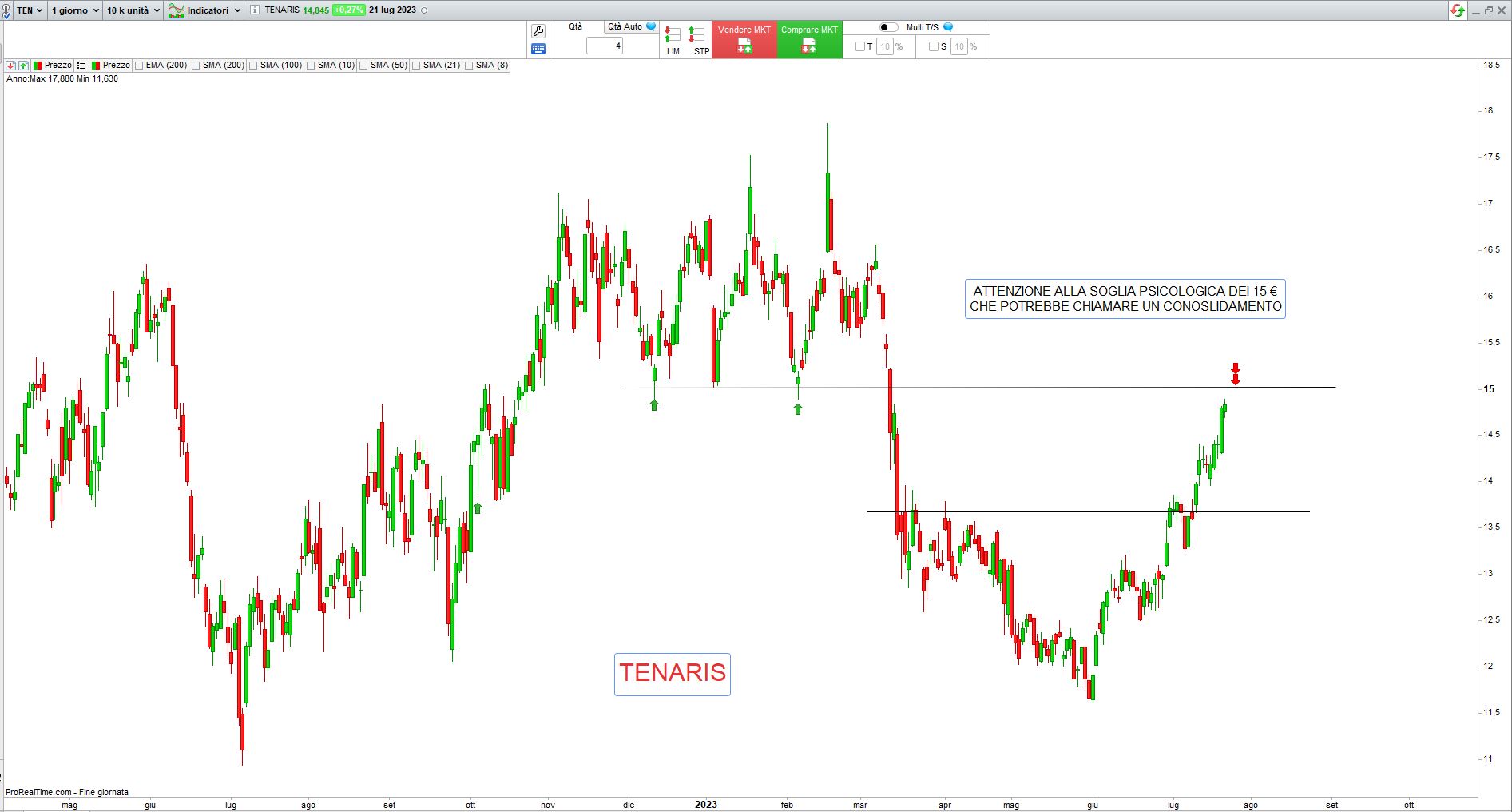Open the wrench settings icon

(538, 31)
